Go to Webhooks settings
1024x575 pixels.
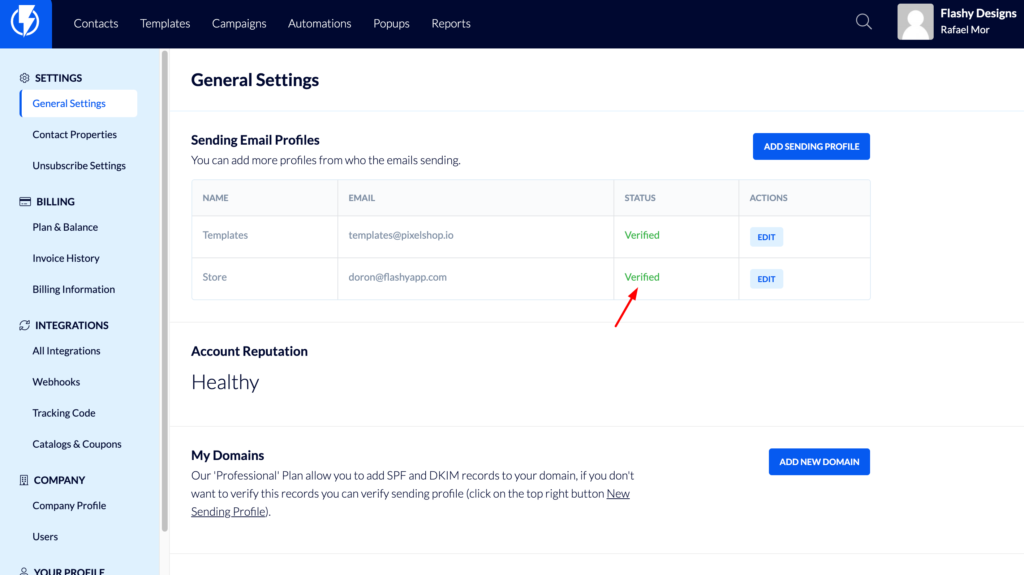[56, 382]
